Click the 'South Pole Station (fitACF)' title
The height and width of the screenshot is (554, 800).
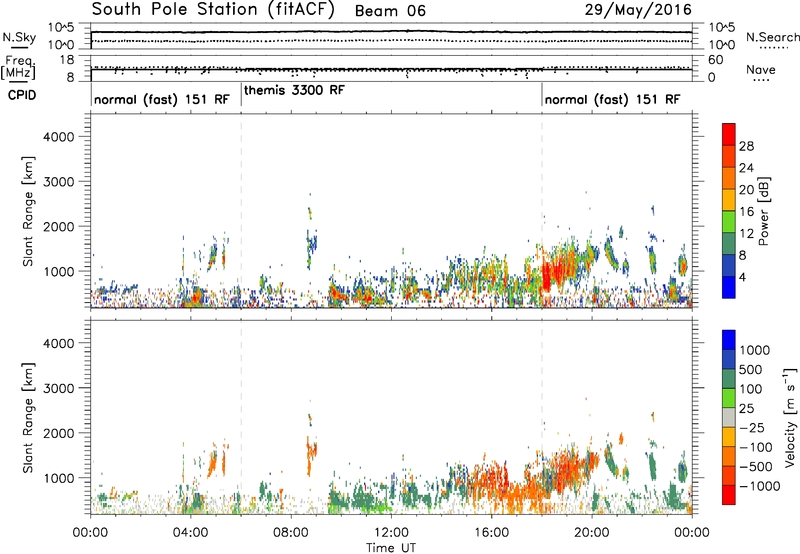pyautogui.click(x=213, y=10)
